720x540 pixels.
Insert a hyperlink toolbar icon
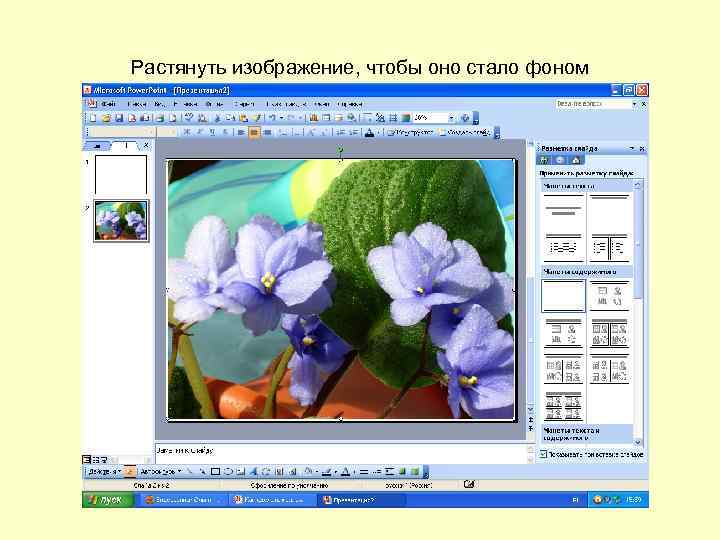coord(352,118)
